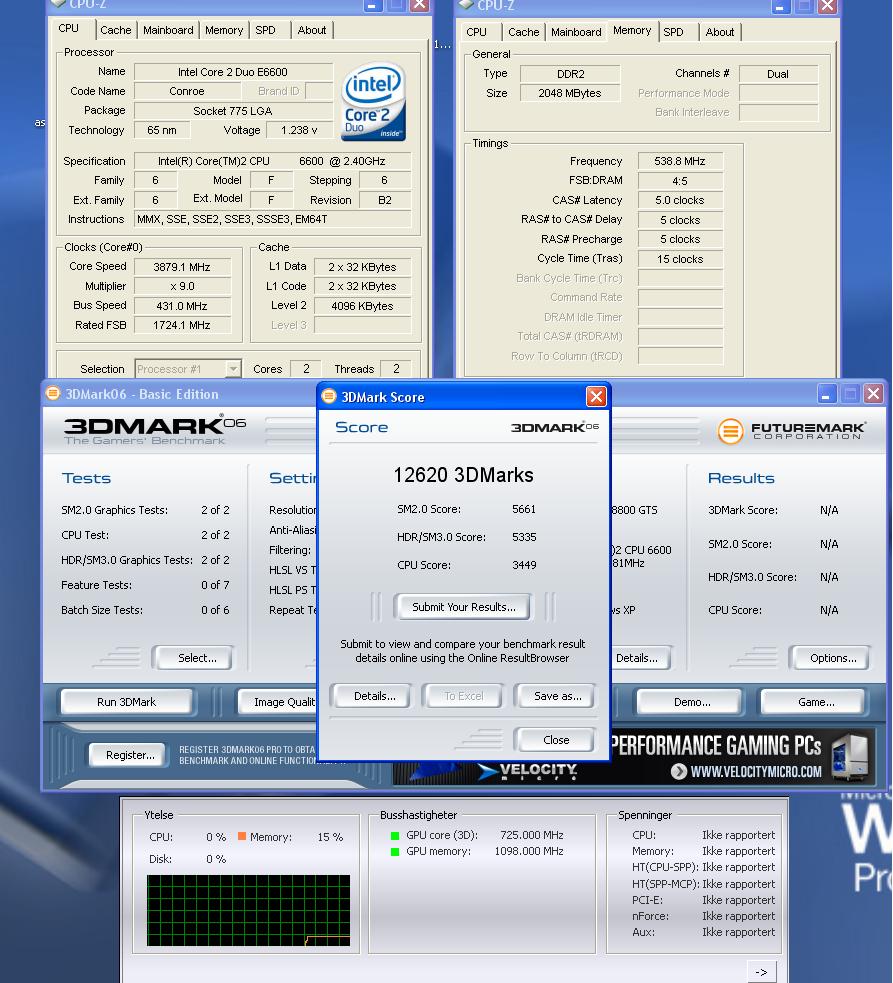Click the Feature Tests 0 of 7 row

coord(145,585)
